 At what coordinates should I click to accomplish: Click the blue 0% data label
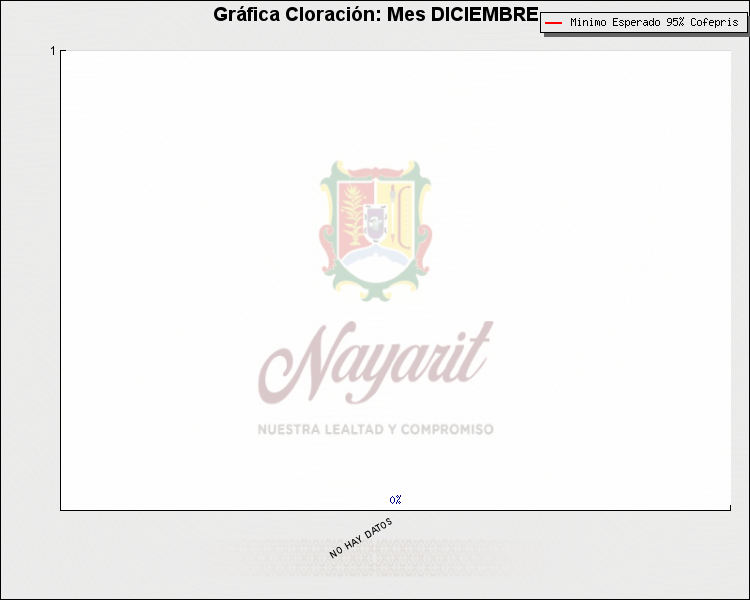pos(395,499)
